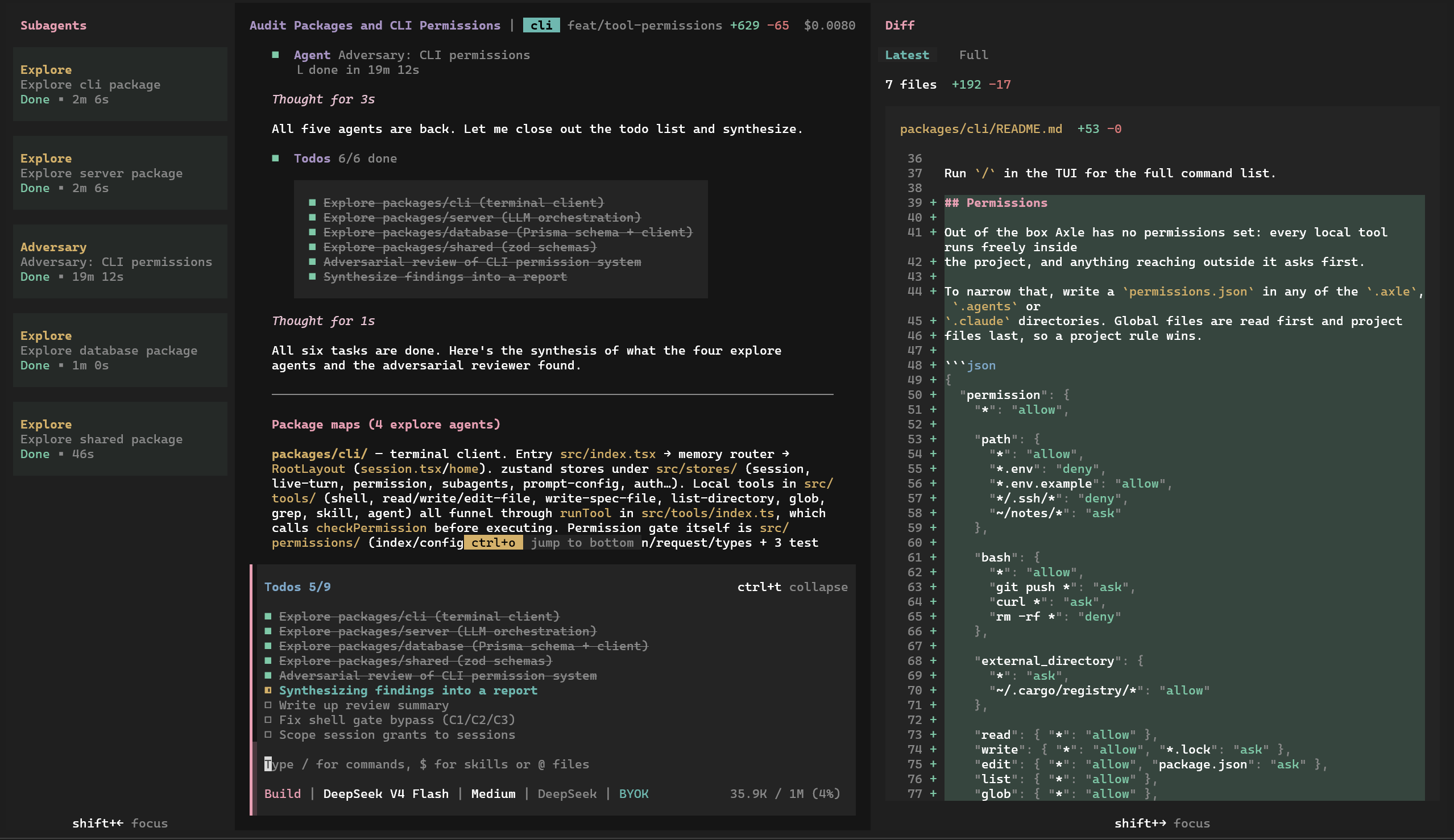Click the src/index.tsx file reference
This screenshot has height=840, width=1454.
click(x=607, y=454)
